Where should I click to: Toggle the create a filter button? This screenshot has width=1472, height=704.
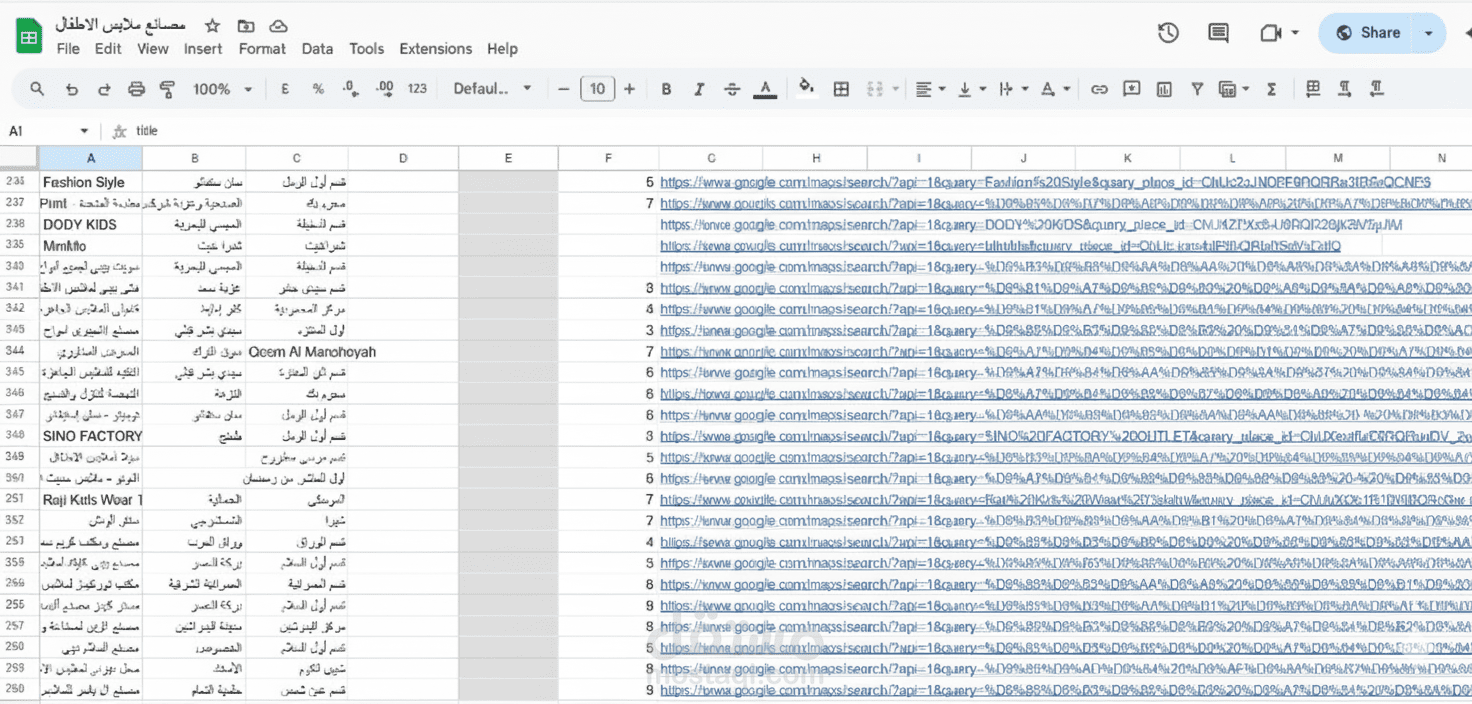pos(1197,89)
